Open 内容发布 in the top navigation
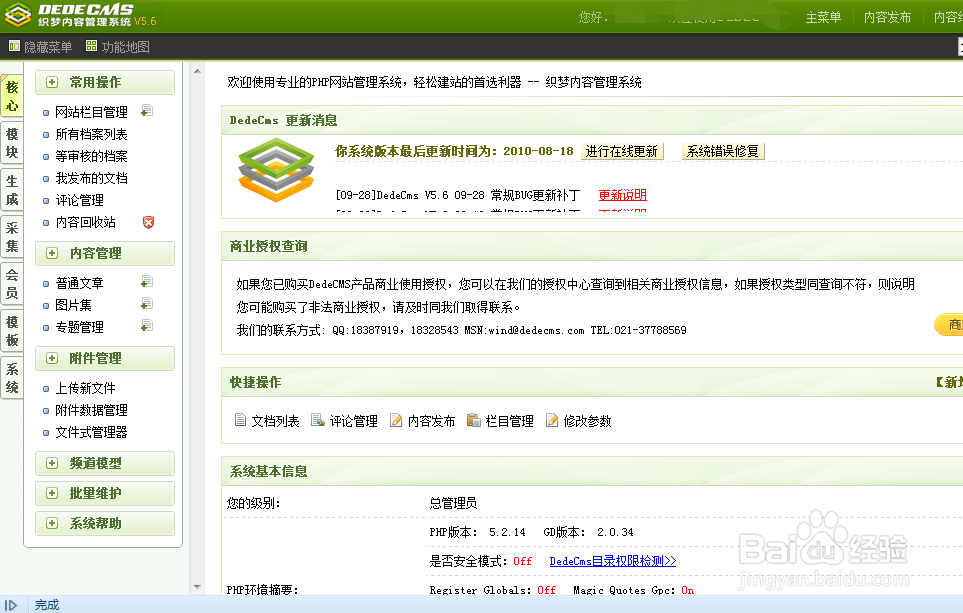This screenshot has width=963, height=613. [x=887, y=17]
